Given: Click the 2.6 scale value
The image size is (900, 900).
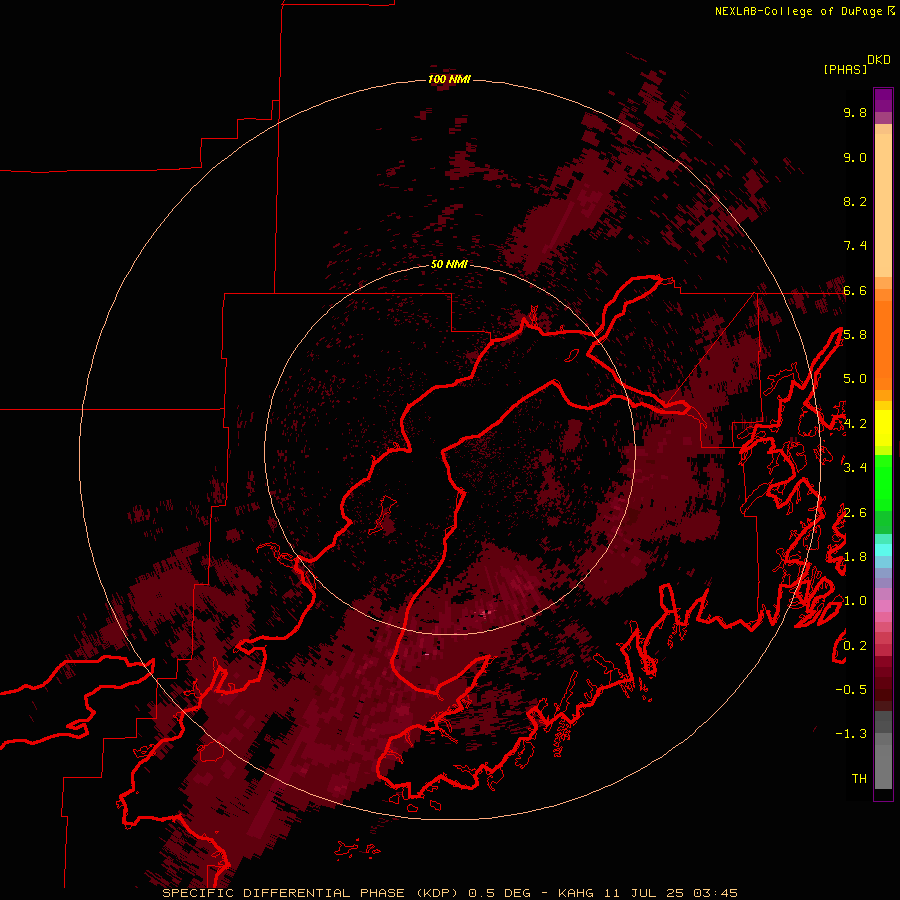Looking at the screenshot, I should click(855, 513).
